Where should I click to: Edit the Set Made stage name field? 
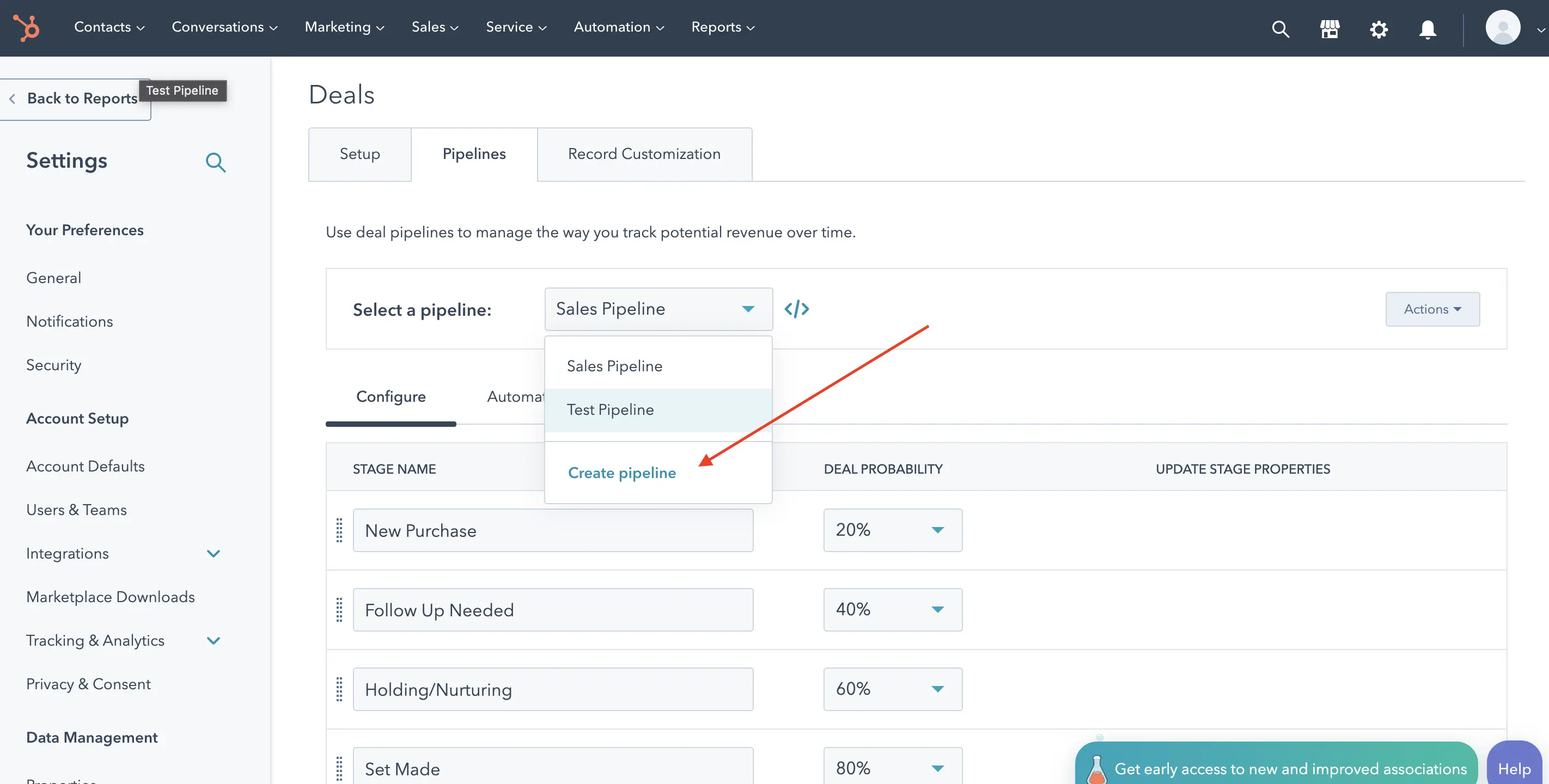pyautogui.click(x=553, y=766)
